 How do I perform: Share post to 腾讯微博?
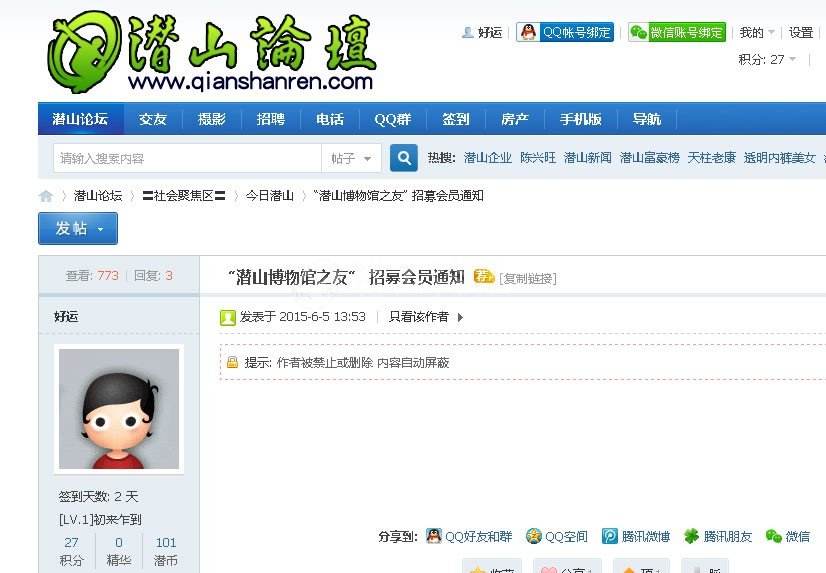pos(635,537)
